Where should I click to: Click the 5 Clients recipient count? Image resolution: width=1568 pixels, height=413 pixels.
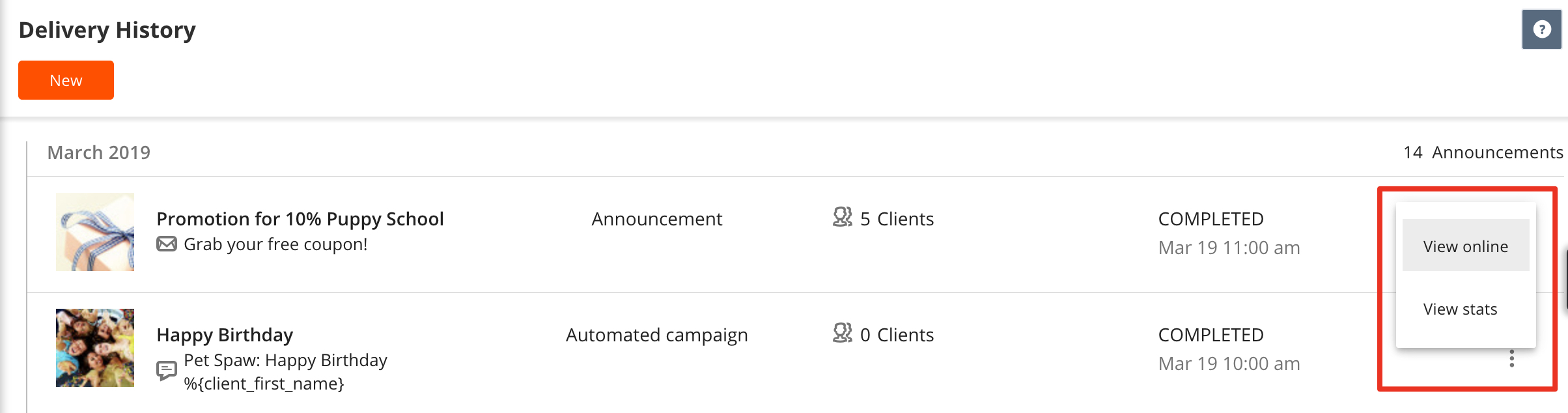tap(897, 219)
